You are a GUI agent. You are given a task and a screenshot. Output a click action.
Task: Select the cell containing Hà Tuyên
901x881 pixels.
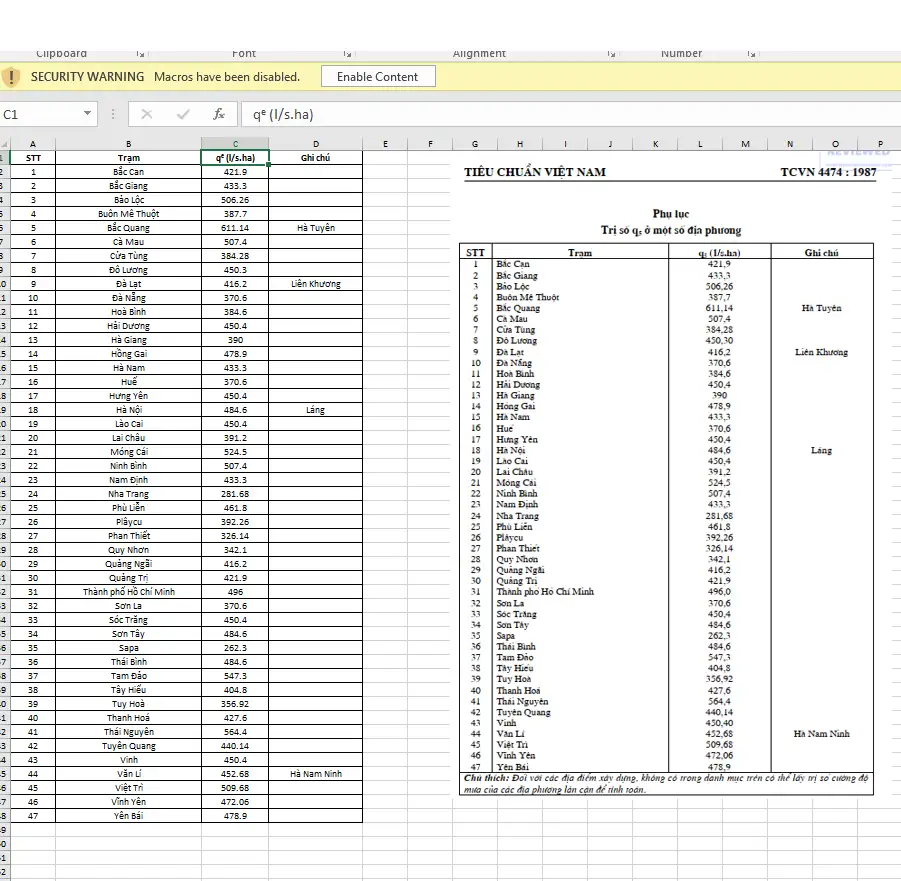tap(315, 228)
